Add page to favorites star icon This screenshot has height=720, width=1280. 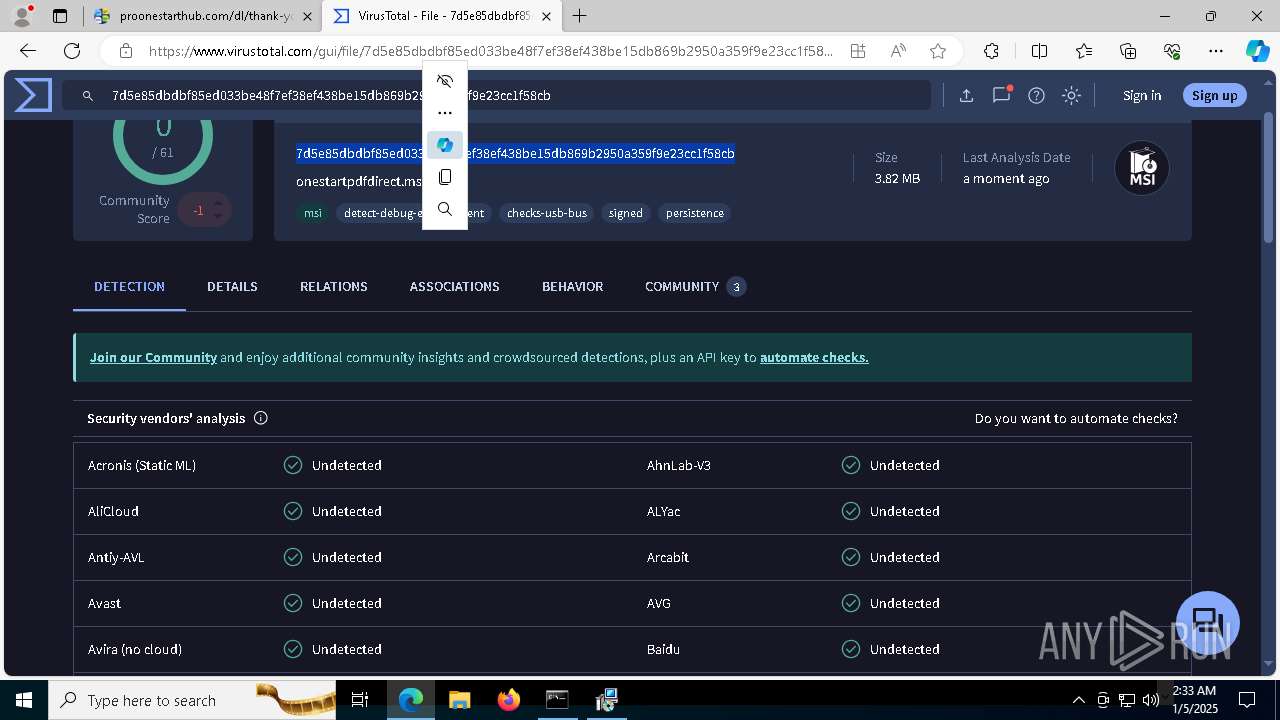click(x=938, y=51)
